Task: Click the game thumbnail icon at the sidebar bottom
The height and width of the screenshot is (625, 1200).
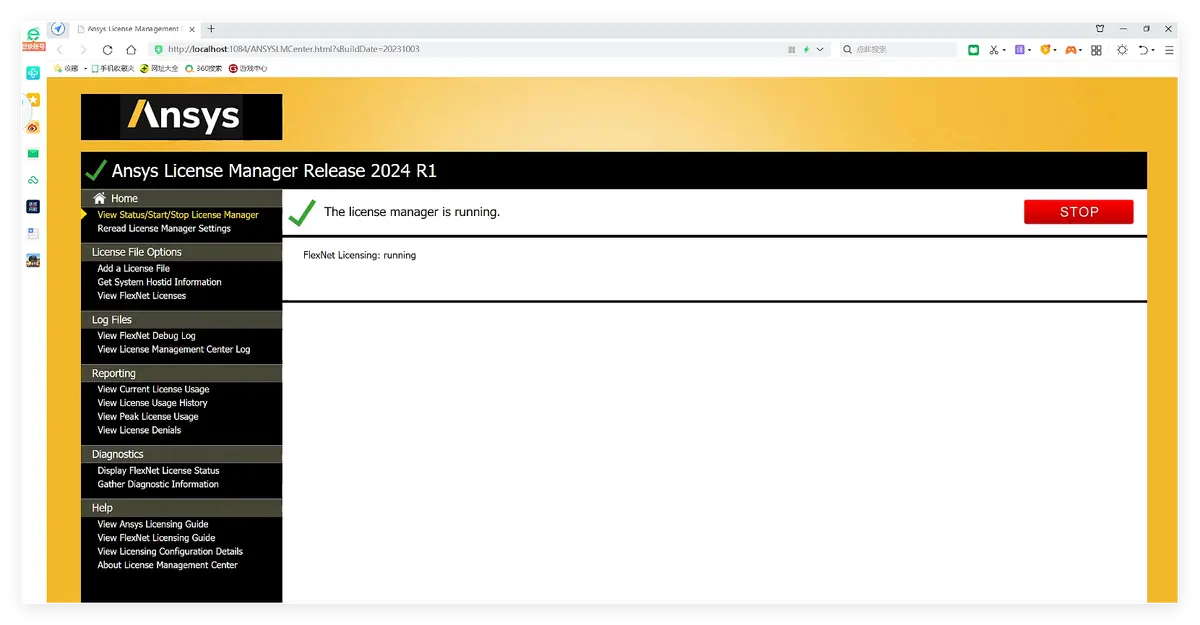Action: click(x=33, y=260)
